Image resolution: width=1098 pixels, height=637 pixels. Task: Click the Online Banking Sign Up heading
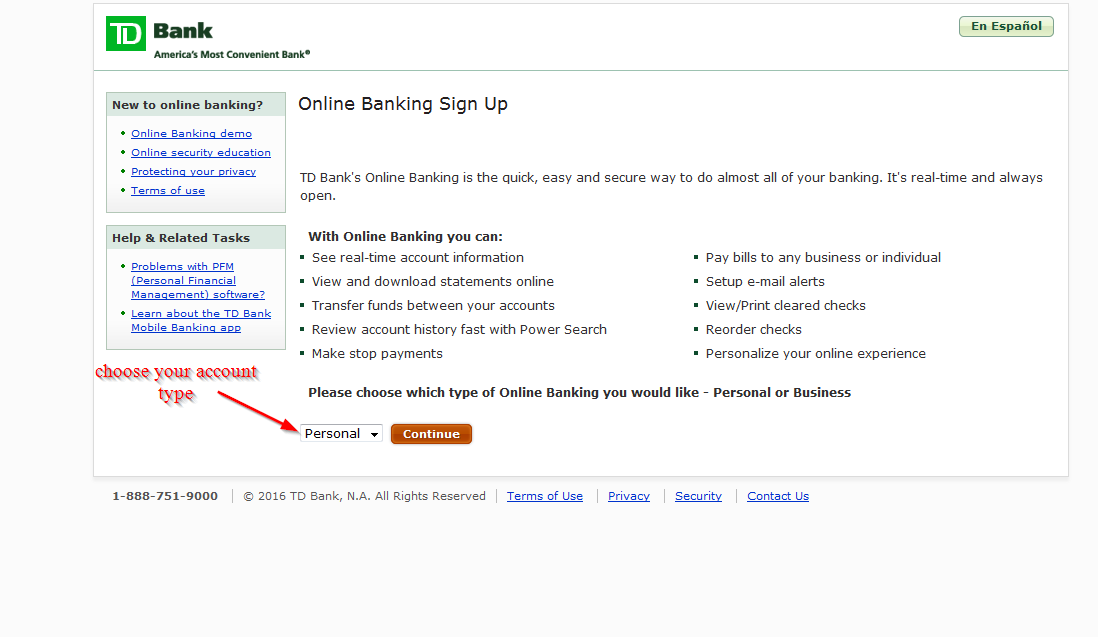403,104
